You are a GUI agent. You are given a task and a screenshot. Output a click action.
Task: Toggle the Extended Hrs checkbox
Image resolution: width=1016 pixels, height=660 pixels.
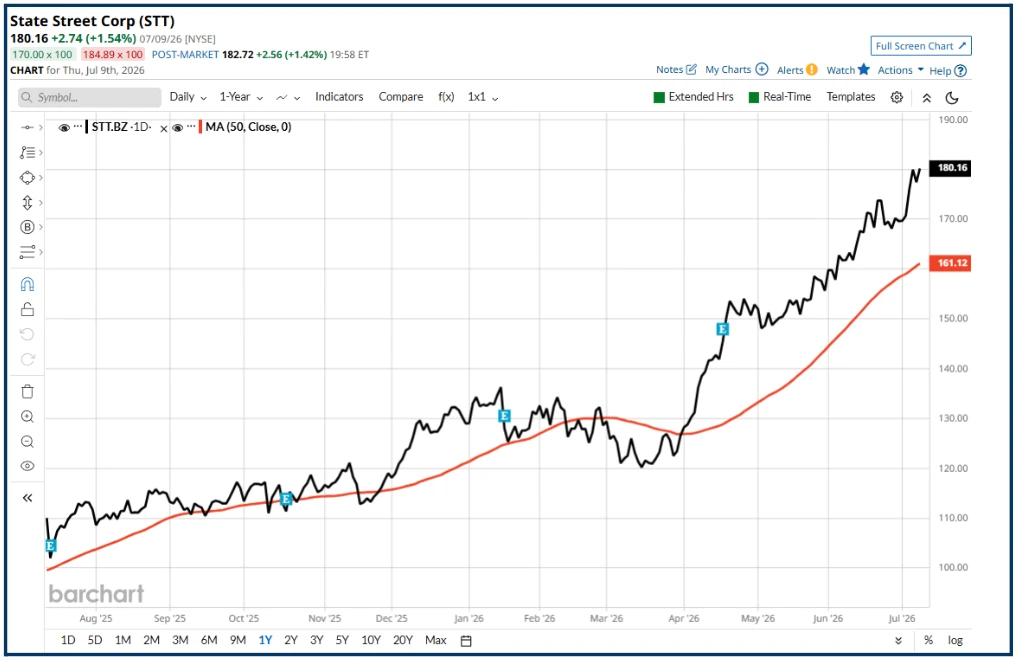pos(660,98)
